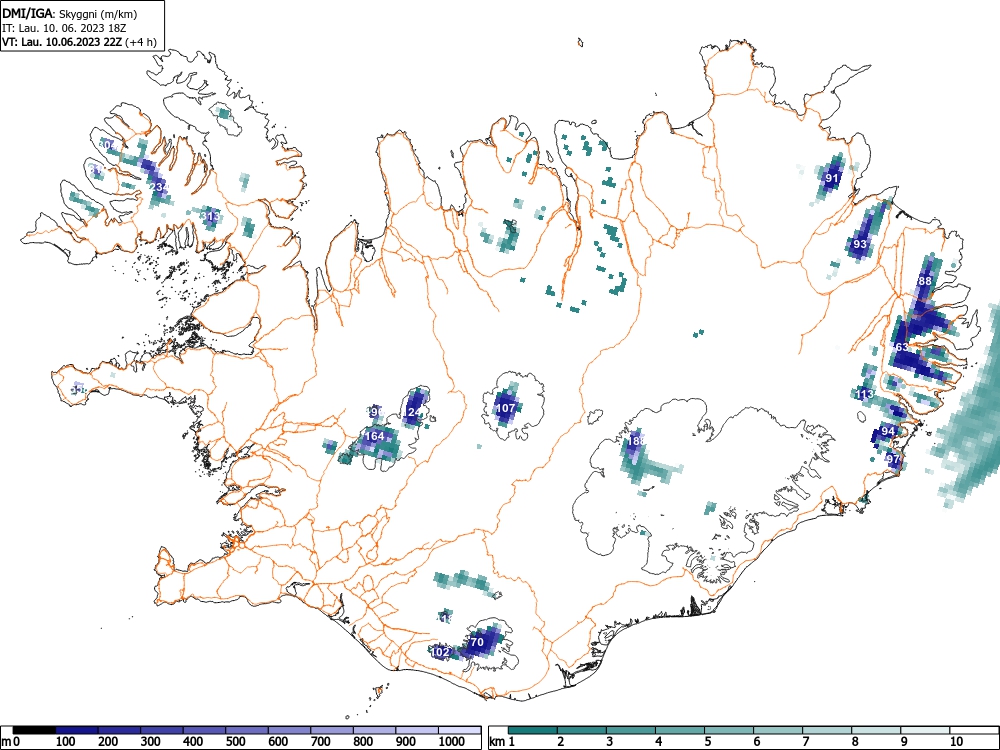Click the "DMI/IGA: Skyggni (m/km)" title line
This screenshot has height=750, width=1000.
70,13
